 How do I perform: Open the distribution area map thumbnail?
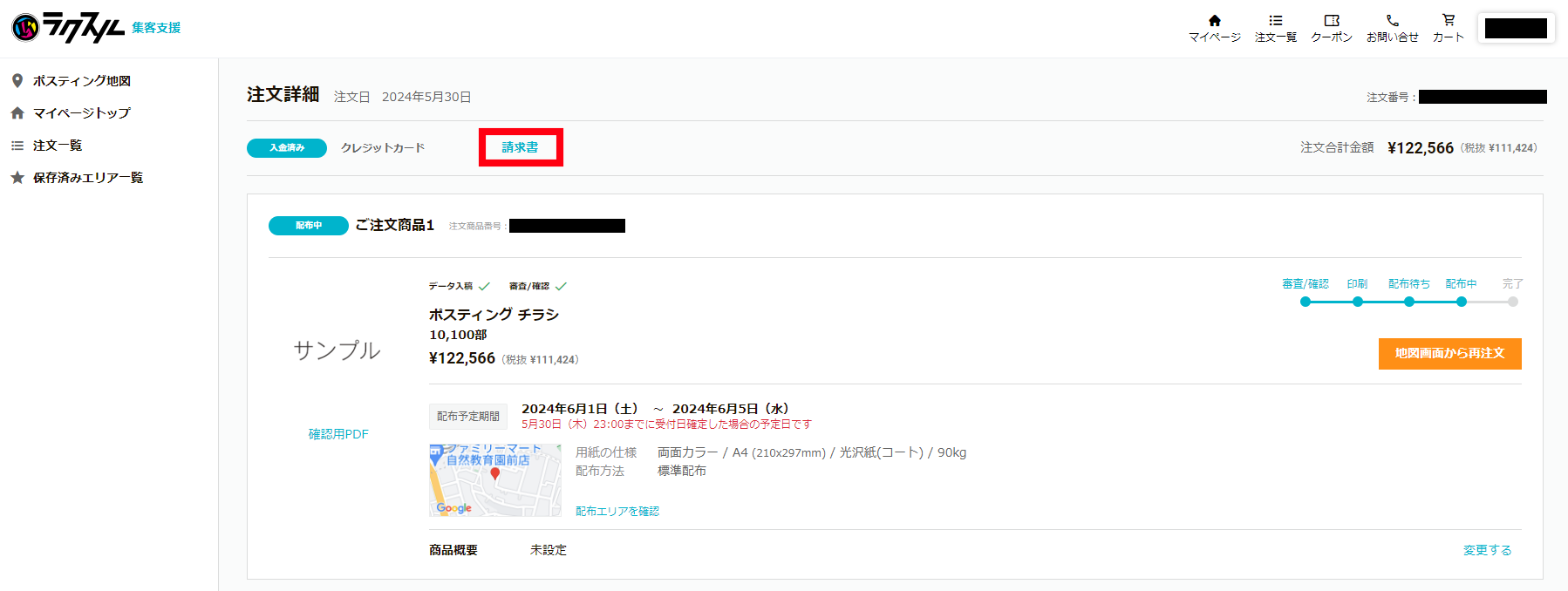click(x=495, y=480)
